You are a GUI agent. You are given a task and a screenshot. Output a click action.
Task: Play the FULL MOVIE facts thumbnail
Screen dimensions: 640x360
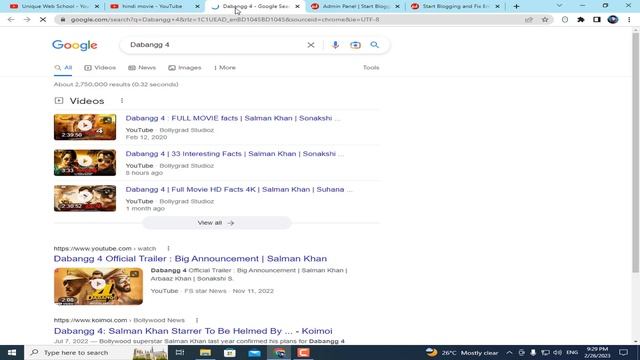click(x=85, y=127)
